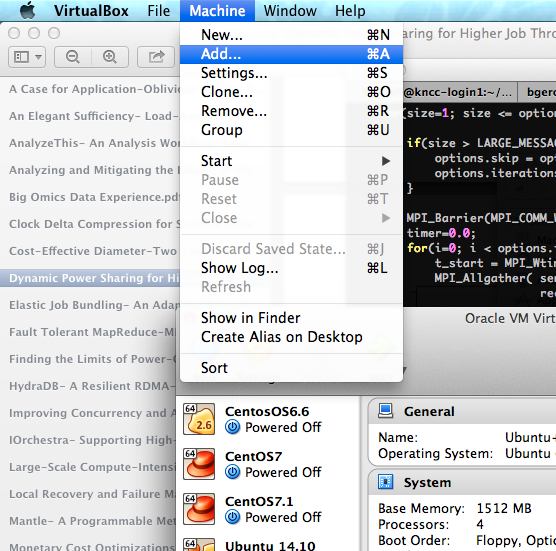This screenshot has width=556, height=551.
Task: Open the Help menu
Action: [350, 11]
